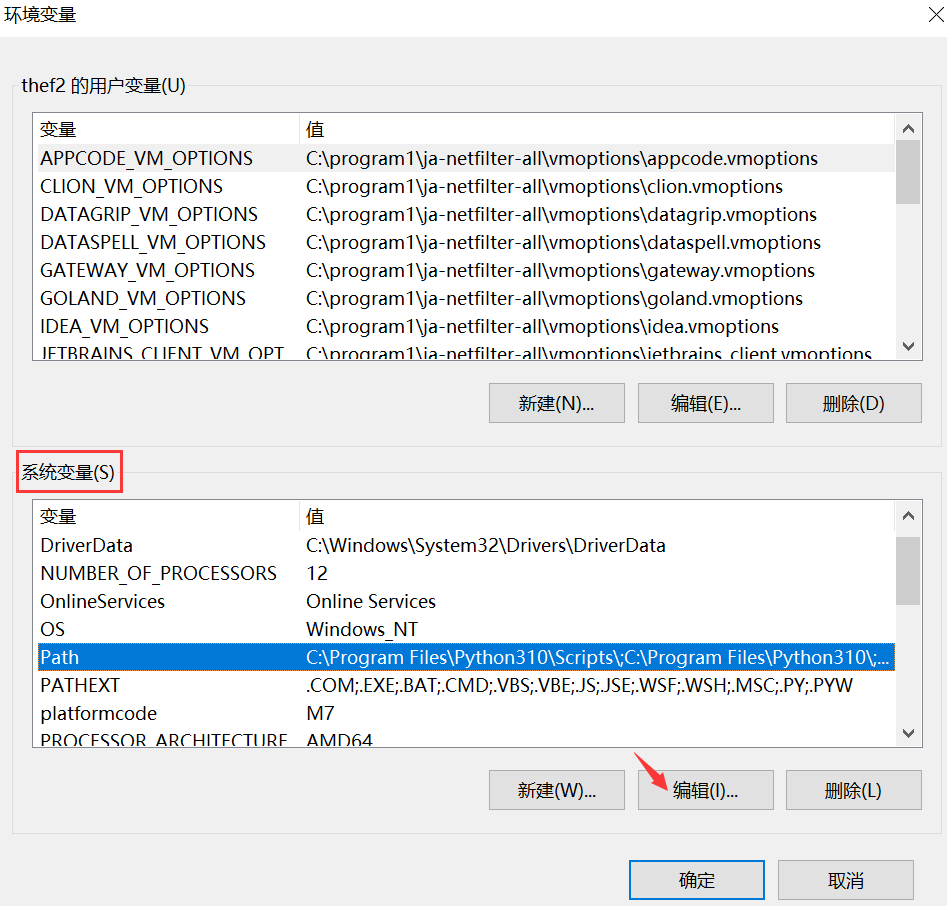
Task: Click dataspell.vmoptions path value
Action: (x=563, y=242)
